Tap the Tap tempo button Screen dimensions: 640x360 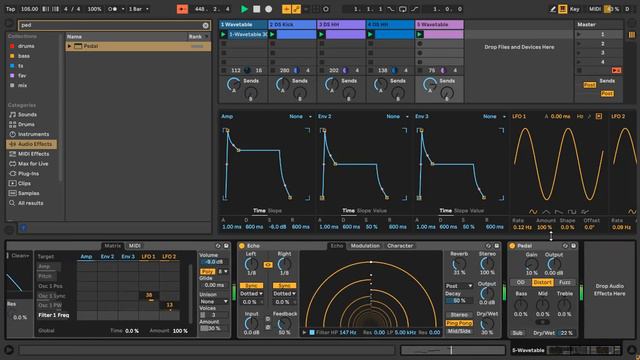click(x=11, y=9)
